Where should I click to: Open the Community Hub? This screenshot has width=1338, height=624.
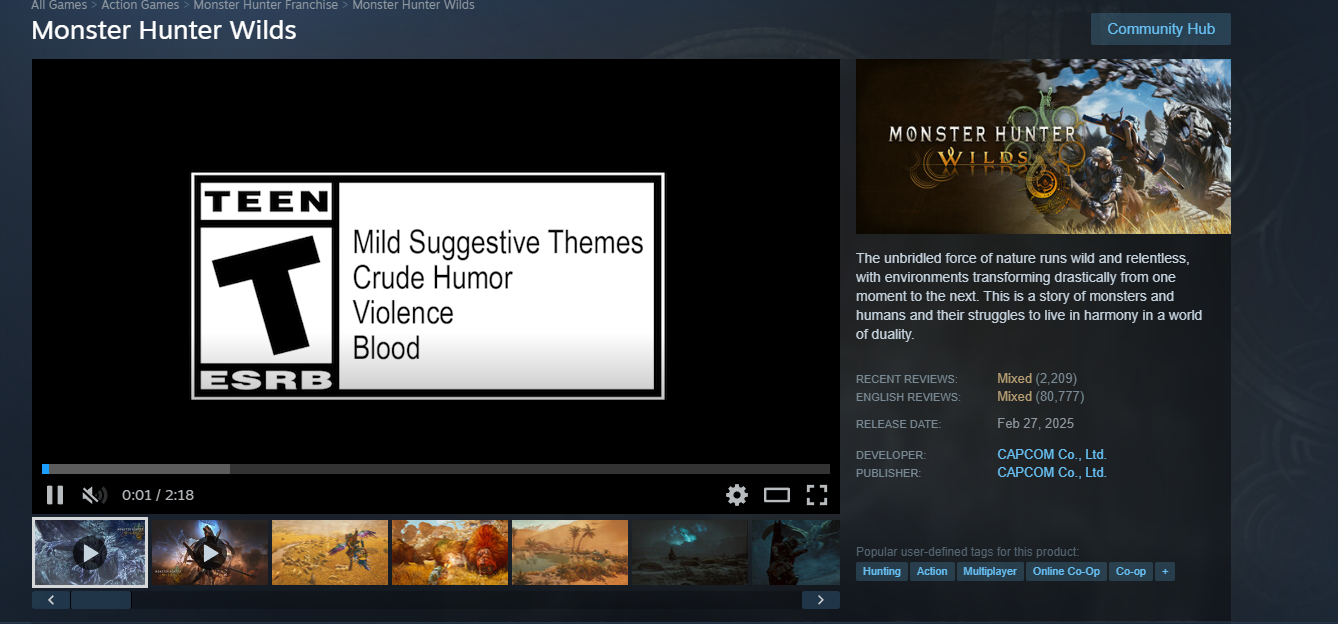1161,29
